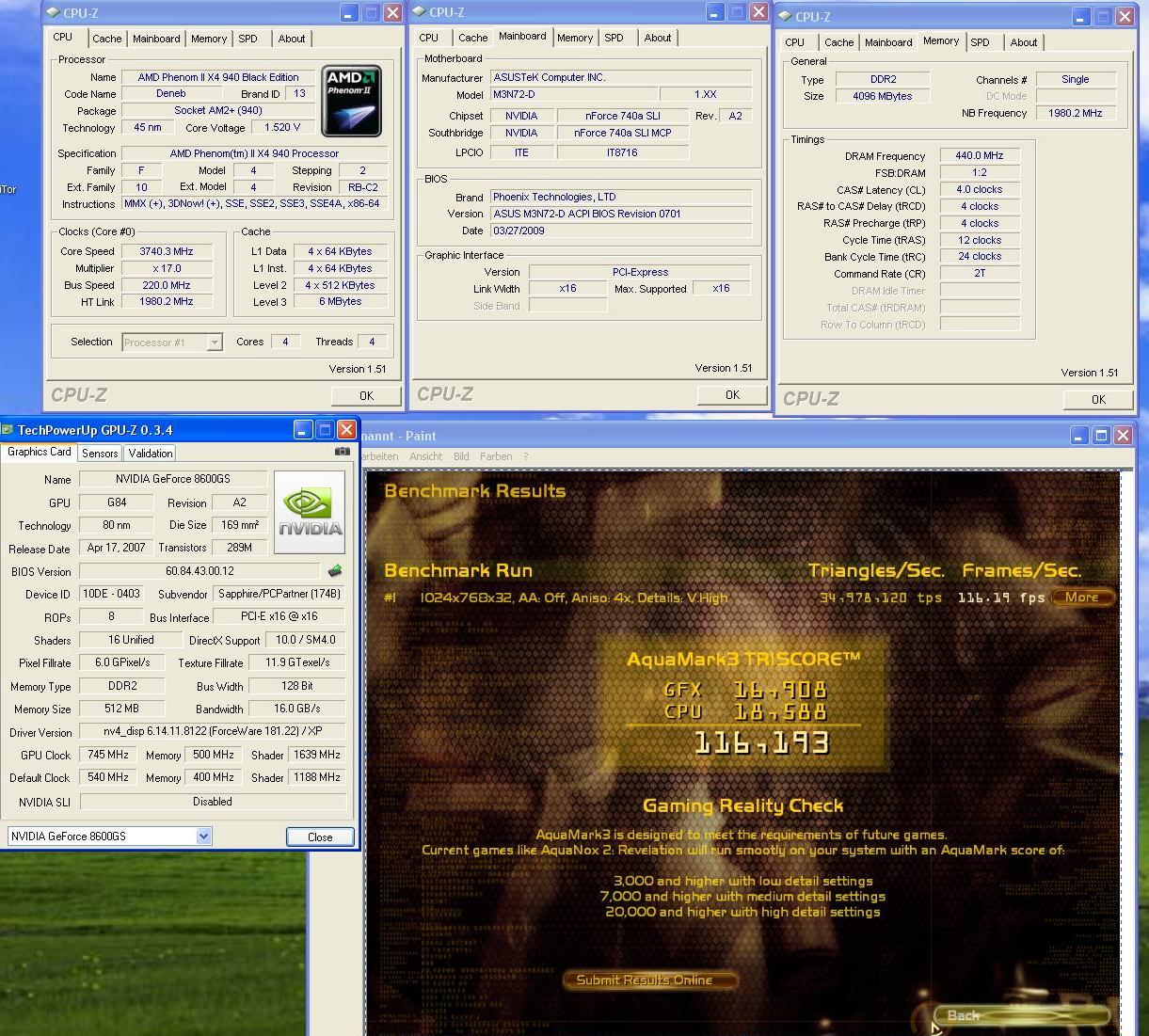Click the GPU-Z screenshot camera icon
This screenshot has height=1036, width=1149.
343,452
